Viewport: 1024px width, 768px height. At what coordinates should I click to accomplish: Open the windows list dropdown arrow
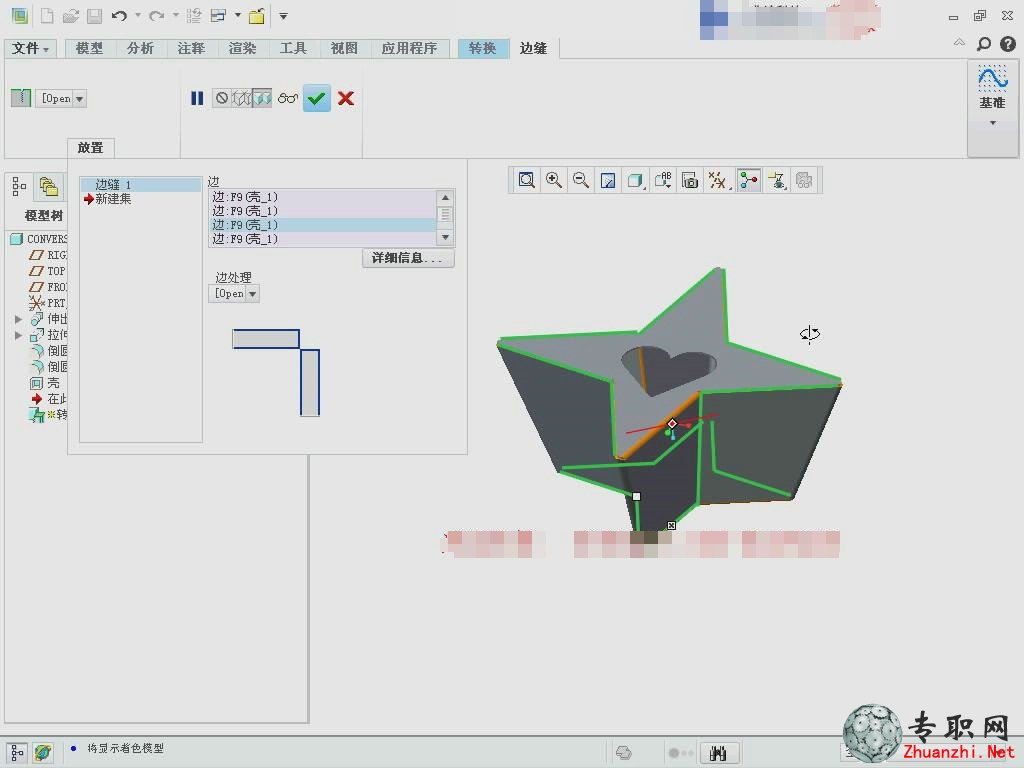(238, 16)
